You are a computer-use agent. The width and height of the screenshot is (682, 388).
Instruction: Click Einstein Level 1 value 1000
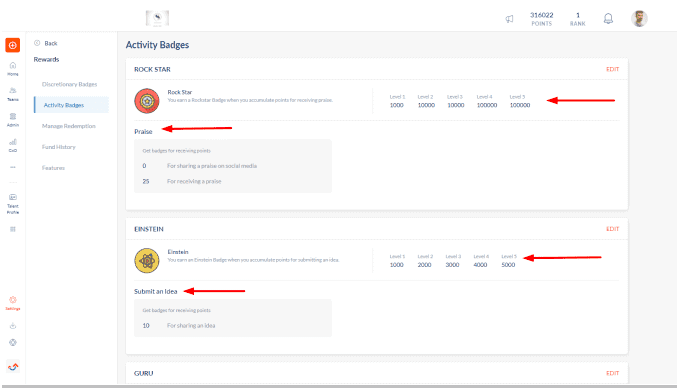click(x=397, y=264)
